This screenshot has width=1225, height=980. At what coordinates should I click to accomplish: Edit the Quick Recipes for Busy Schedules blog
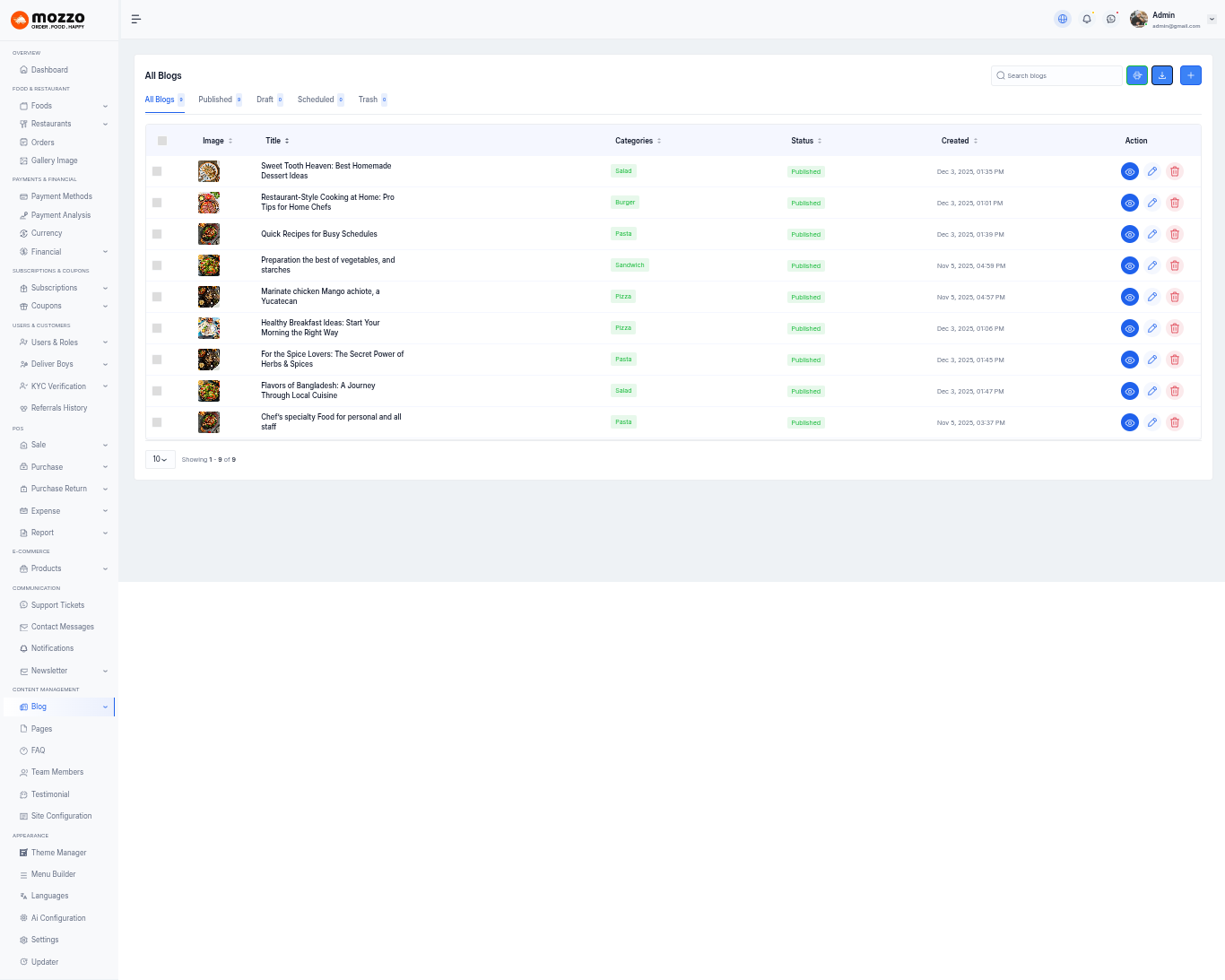(1152, 234)
